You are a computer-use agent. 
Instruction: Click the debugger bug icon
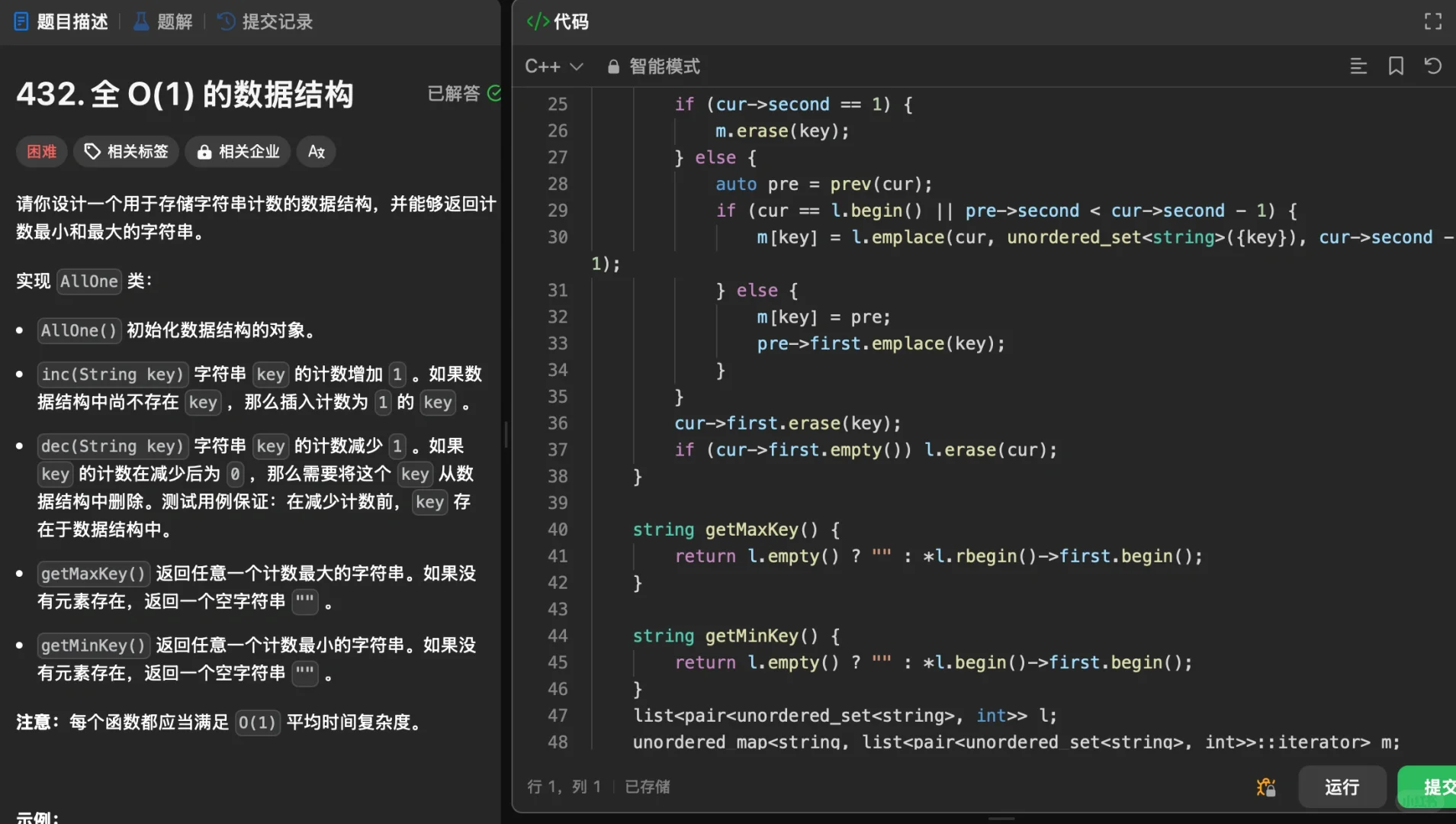tap(1266, 787)
